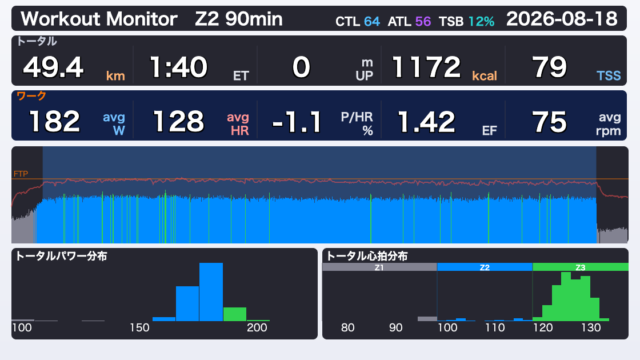This screenshot has width=640, height=360.
Task: Select the Z2 heart rate zone header
Action: point(484,267)
